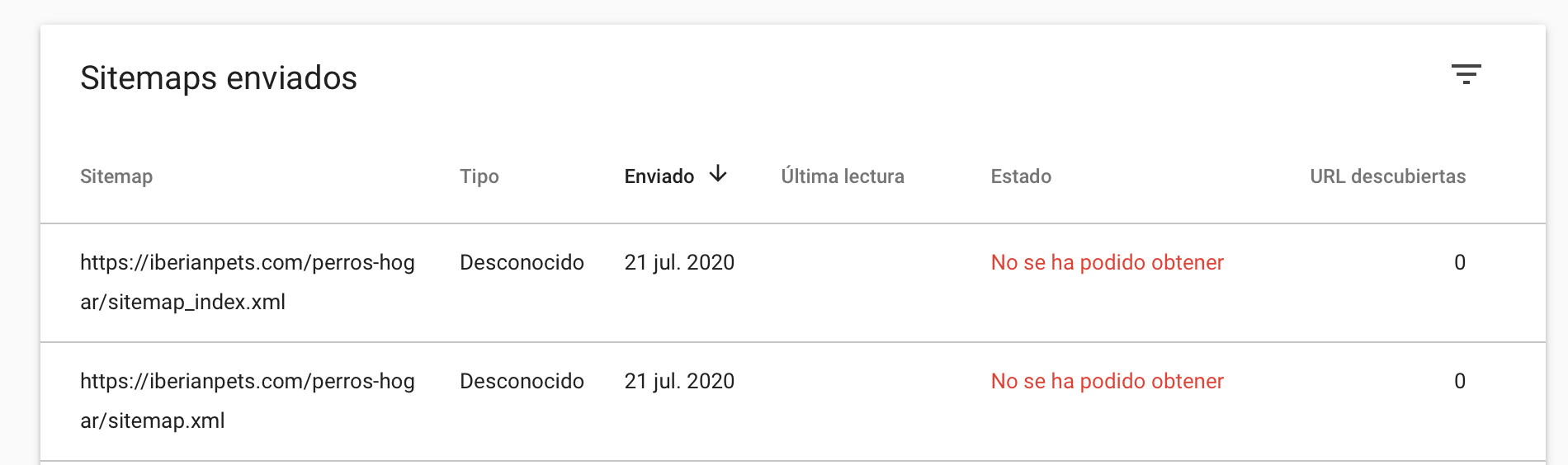The height and width of the screenshot is (465, 1568).
Task: Open the filter rows icon
Action: click(x=1466, y=74)
